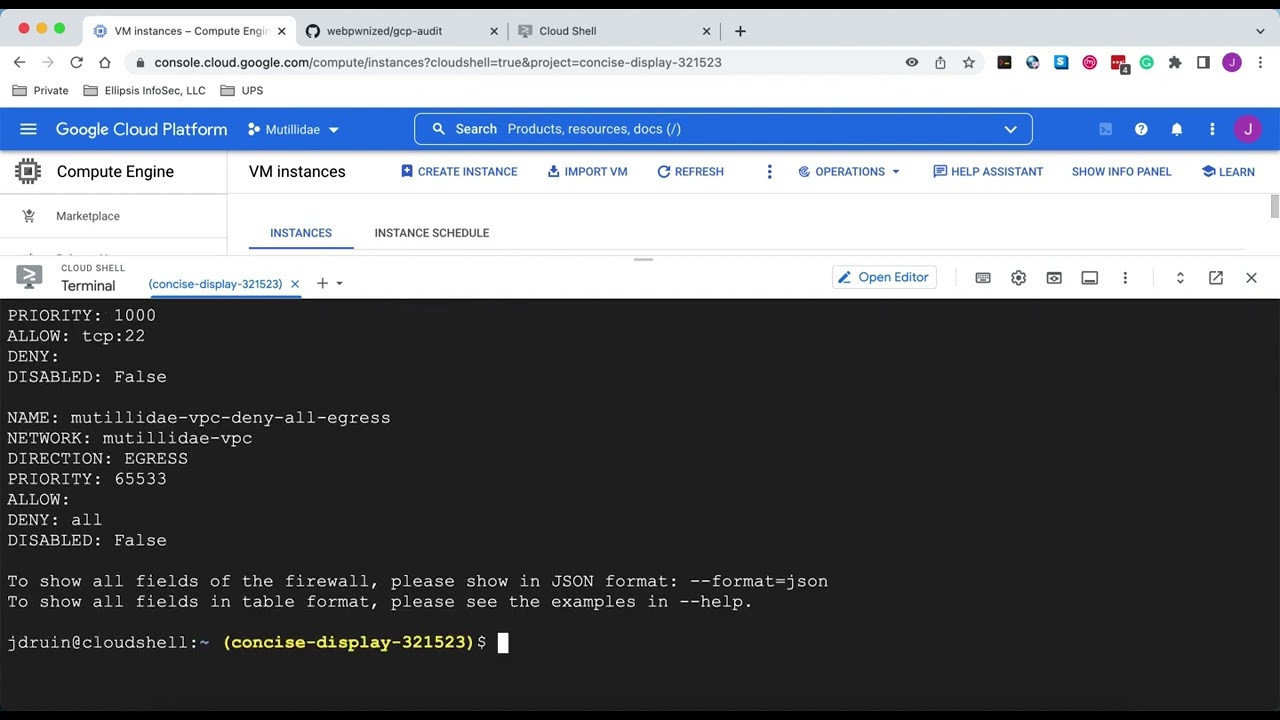Expand the browser tab search chevron
The image size is (1280, 720).
(x=1260, y=31)
